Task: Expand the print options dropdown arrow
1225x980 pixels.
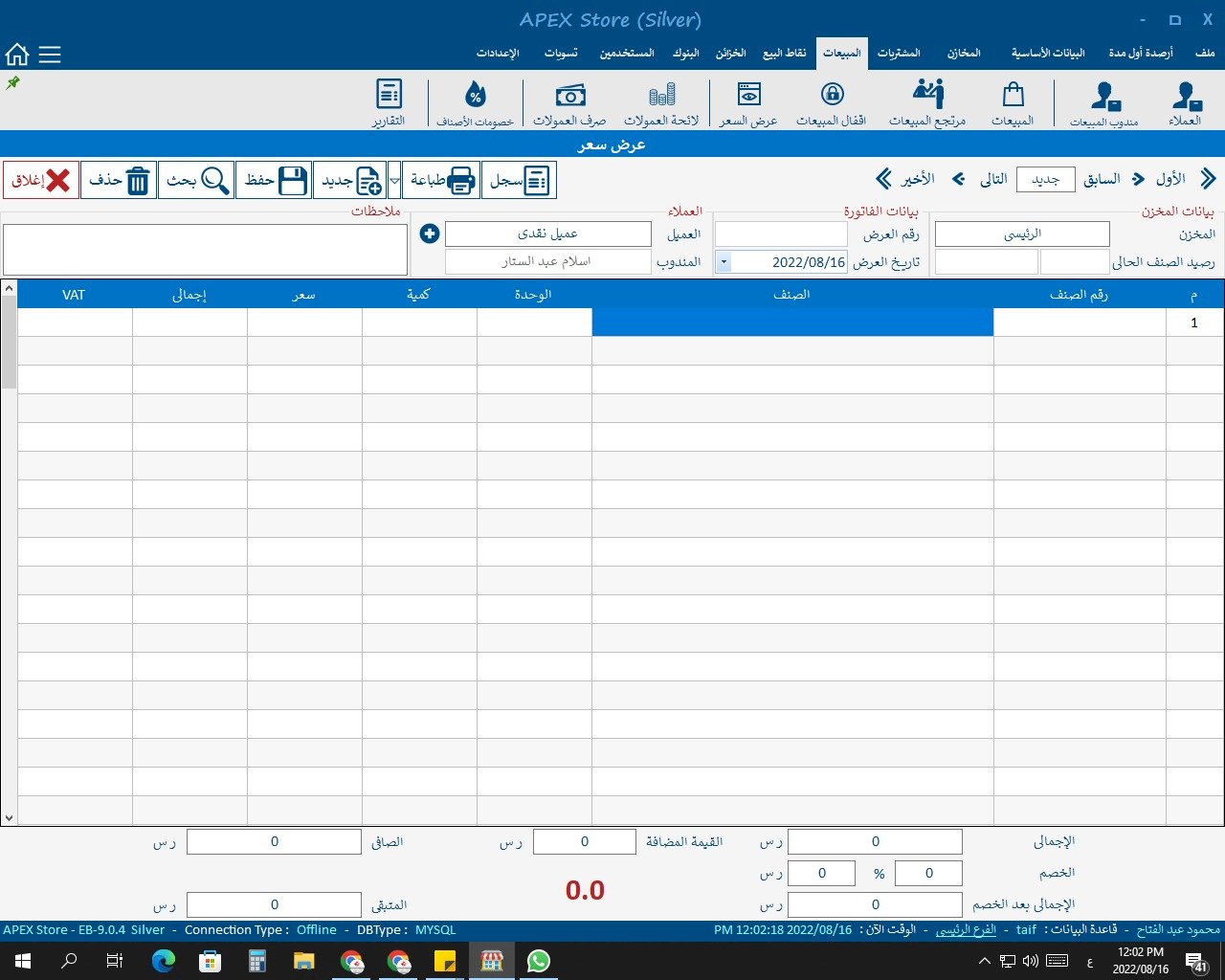Action: point(394,180)
